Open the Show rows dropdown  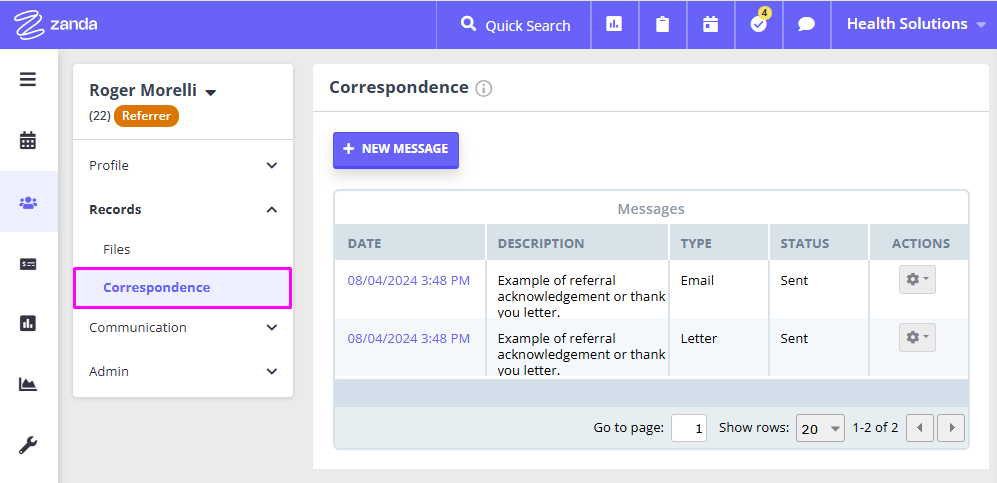point(820,428)
